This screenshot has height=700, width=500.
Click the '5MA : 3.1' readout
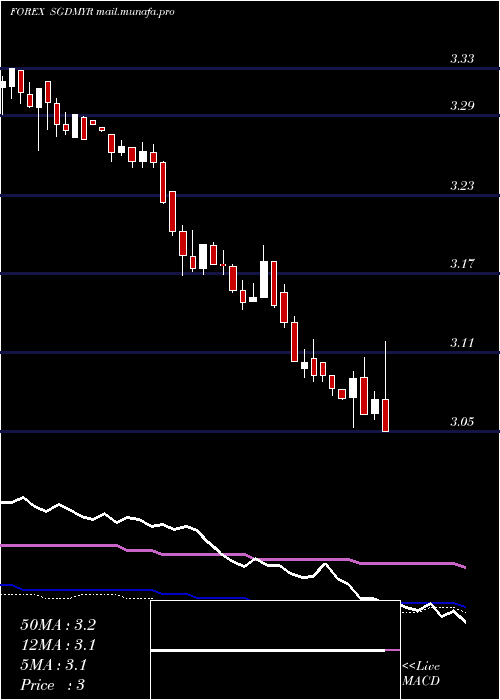click(54, 665)
